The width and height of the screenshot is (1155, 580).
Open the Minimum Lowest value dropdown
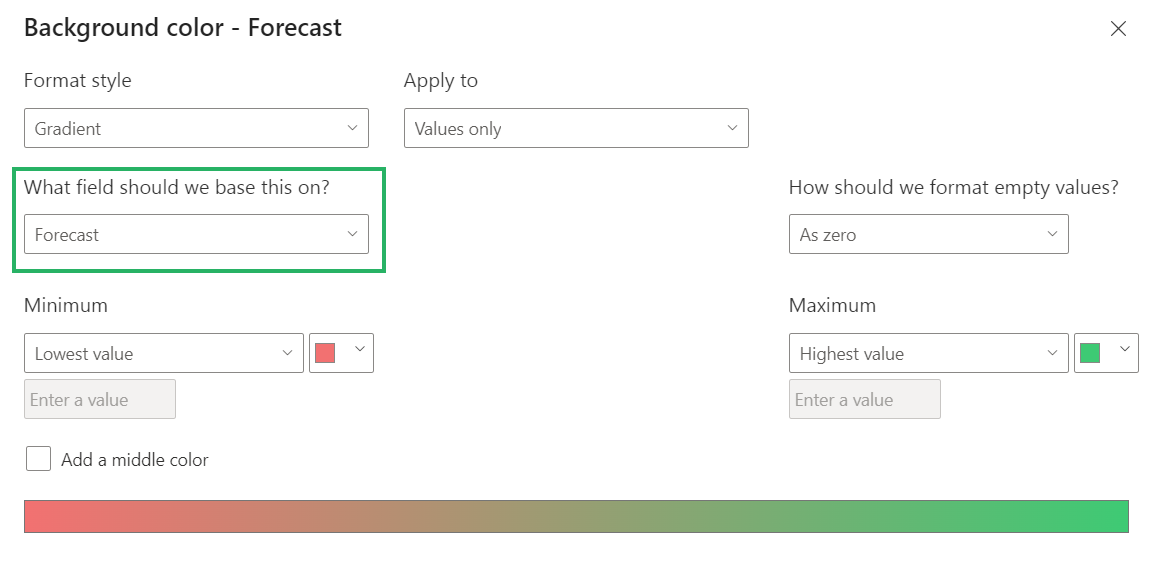[164, 353]
